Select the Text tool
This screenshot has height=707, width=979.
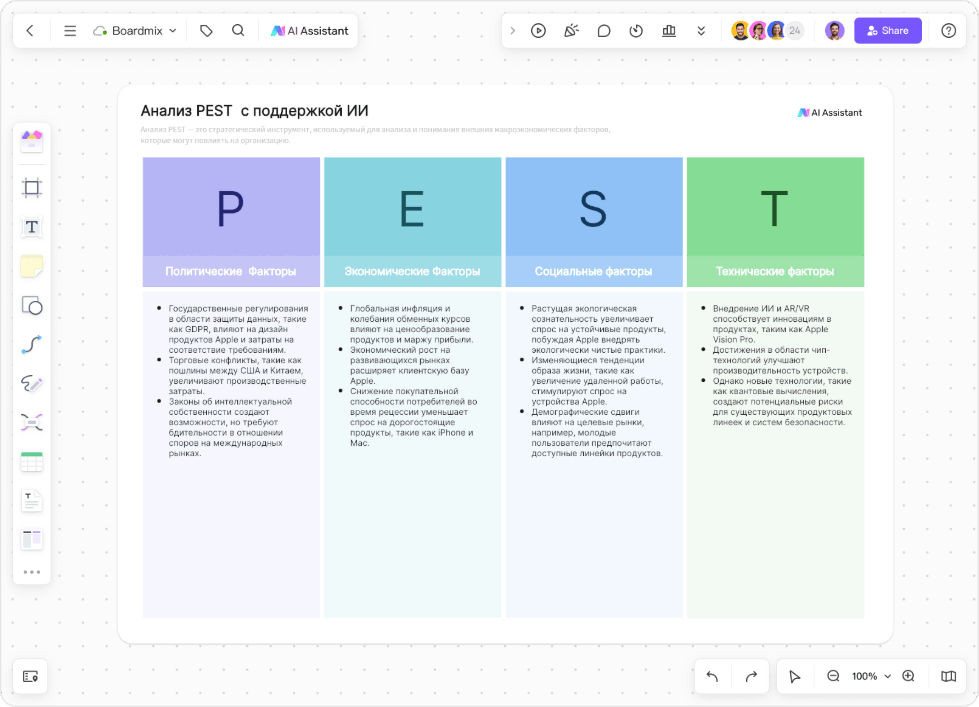point(32,227)
